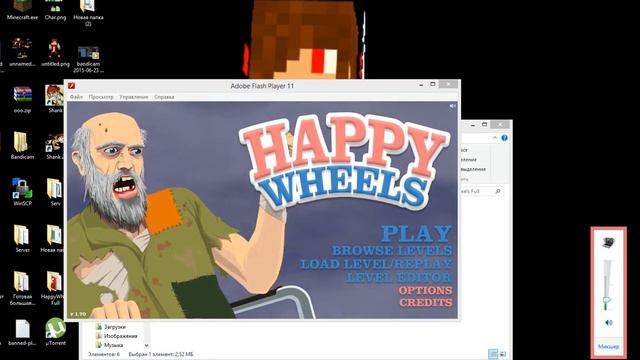This screenshot has width=640, height=360.
Task: Click the Flash Player logo in title bar
Action: click(71, 86)
